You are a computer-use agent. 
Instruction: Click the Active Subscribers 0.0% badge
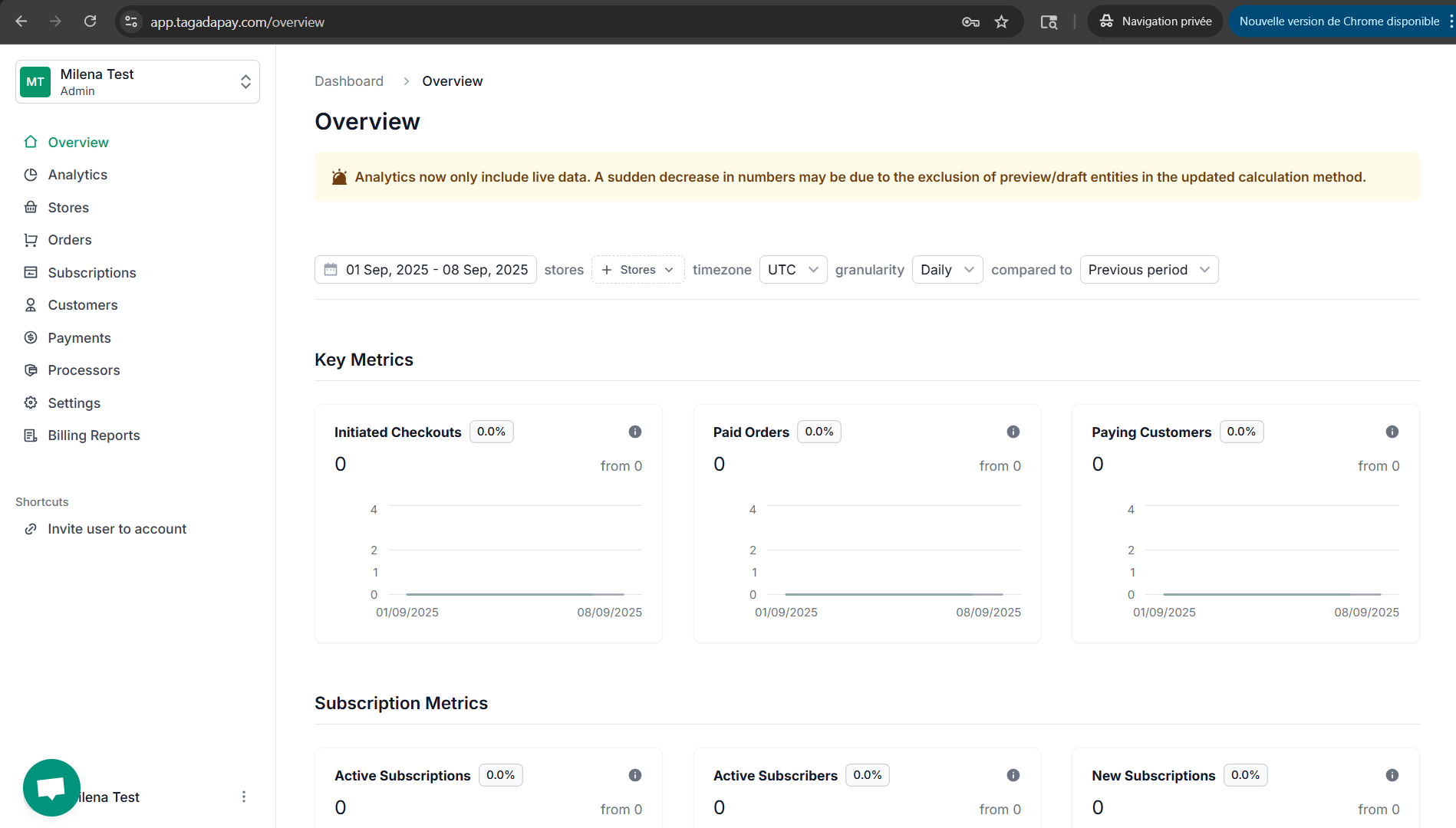click(x=868, y=775)
